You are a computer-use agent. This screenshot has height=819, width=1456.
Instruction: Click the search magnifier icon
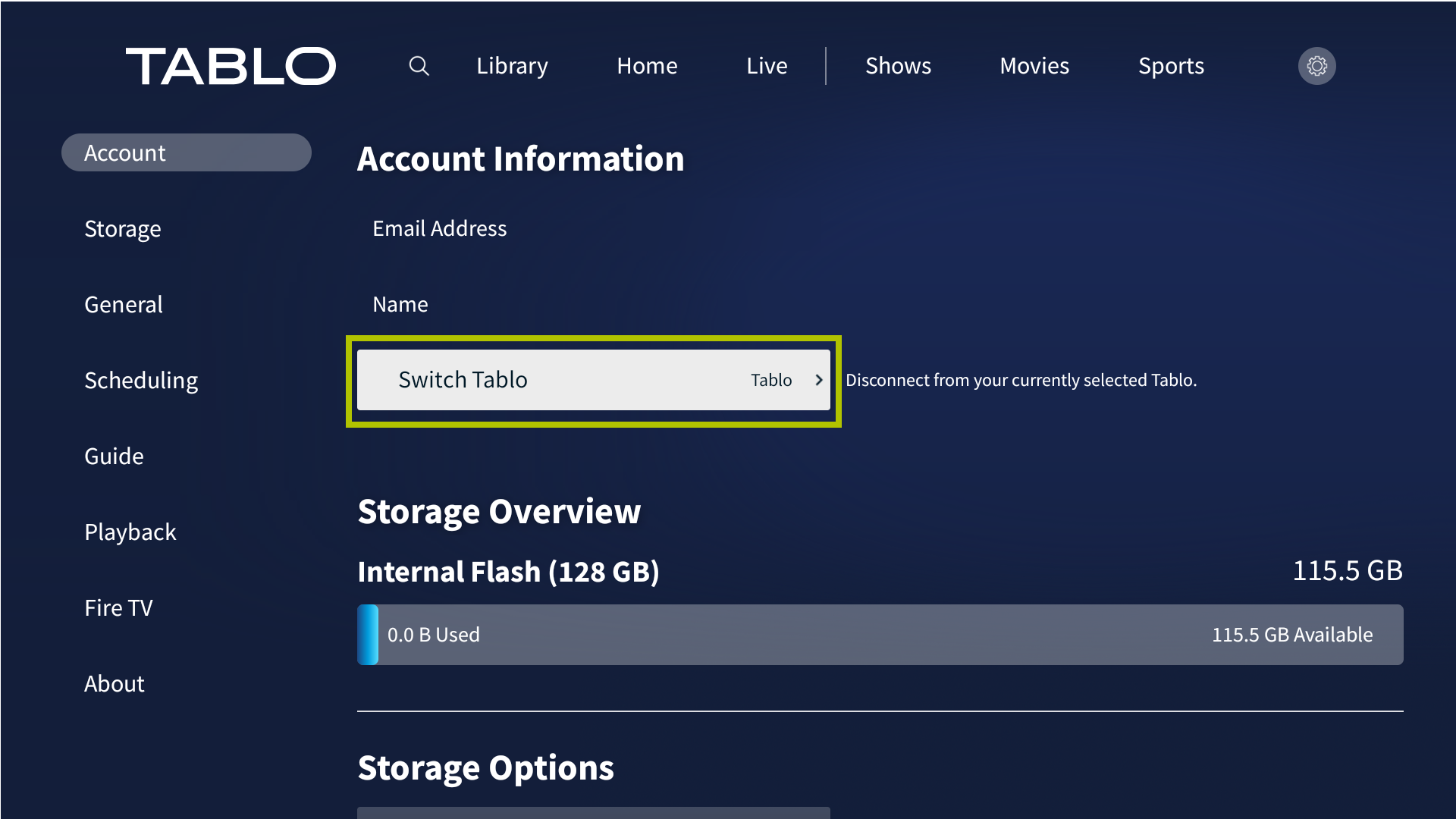419,66
